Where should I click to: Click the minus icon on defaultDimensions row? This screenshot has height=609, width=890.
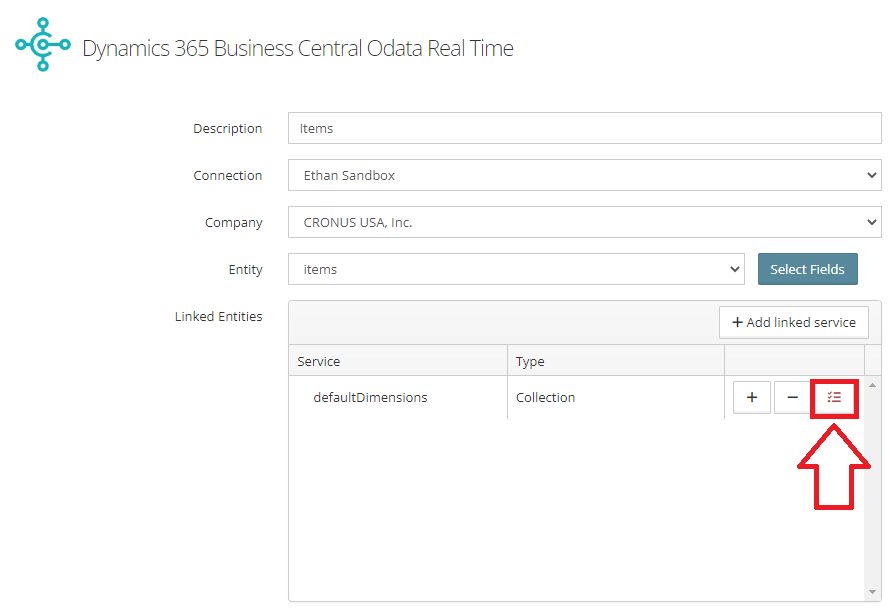tap(792, 397)
